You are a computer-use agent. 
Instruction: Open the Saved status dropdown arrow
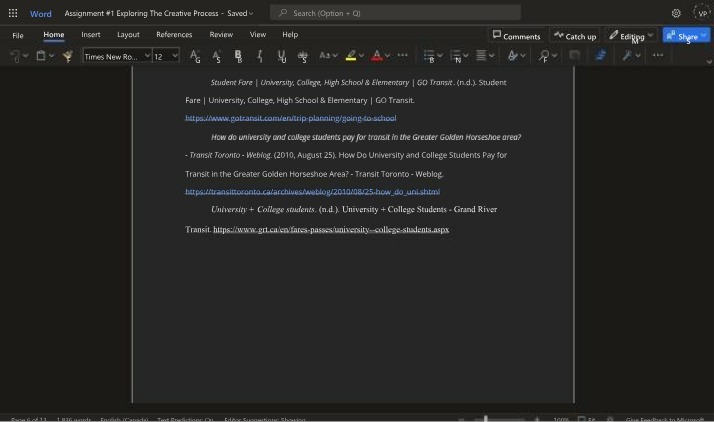(x=251, y=13)
